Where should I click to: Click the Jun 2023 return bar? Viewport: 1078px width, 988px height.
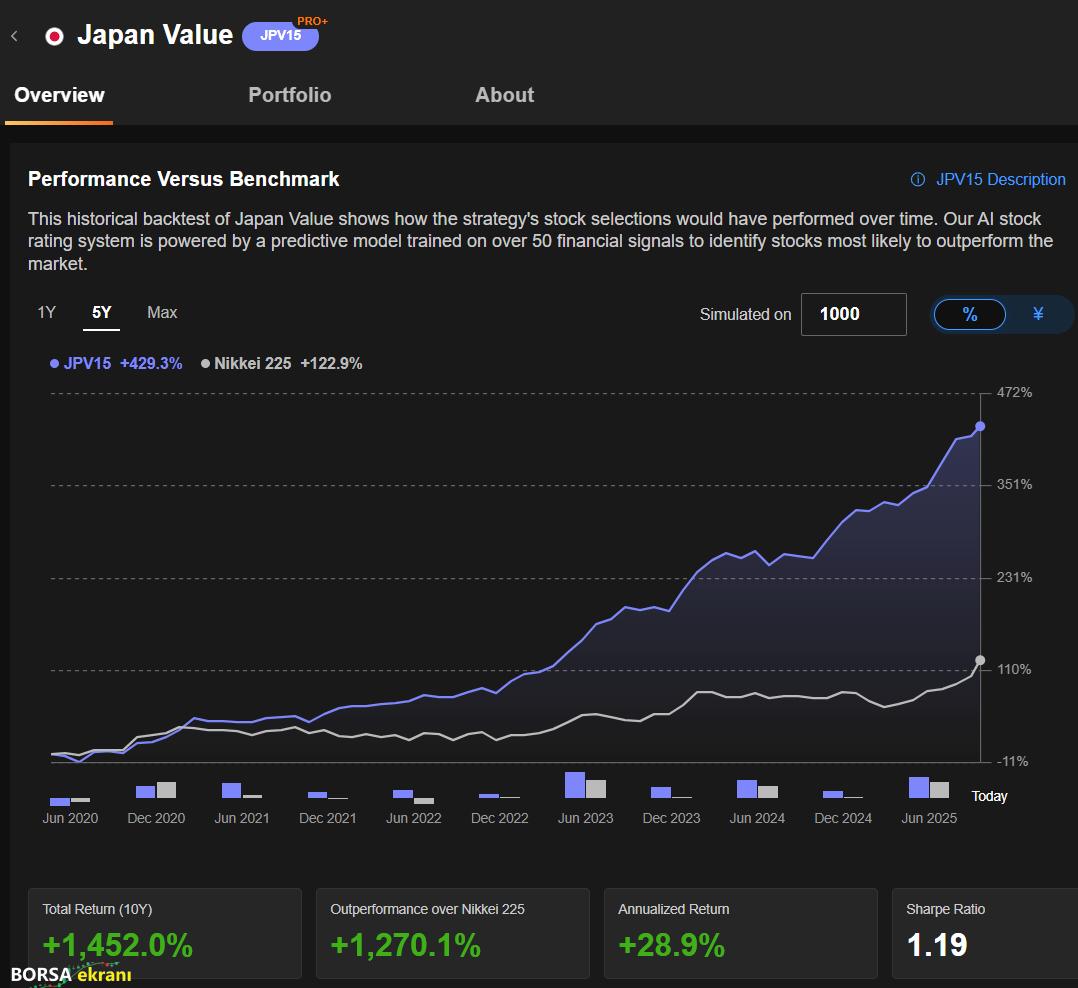tap(575, 785)
